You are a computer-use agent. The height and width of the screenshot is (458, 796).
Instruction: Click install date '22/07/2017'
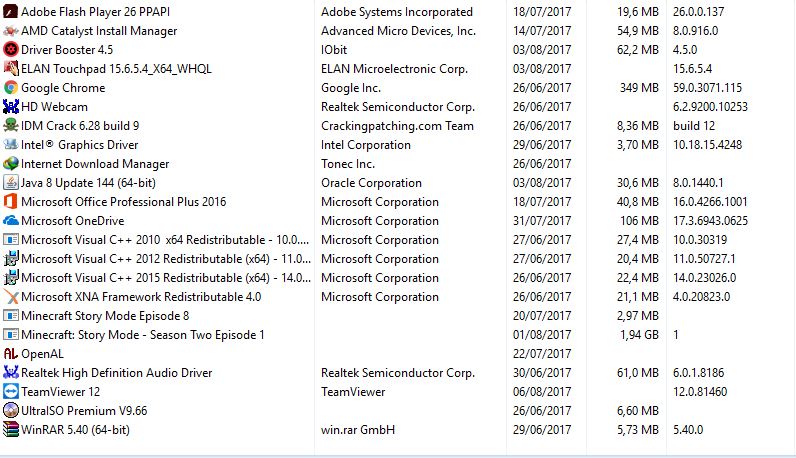tap(542, 354)
